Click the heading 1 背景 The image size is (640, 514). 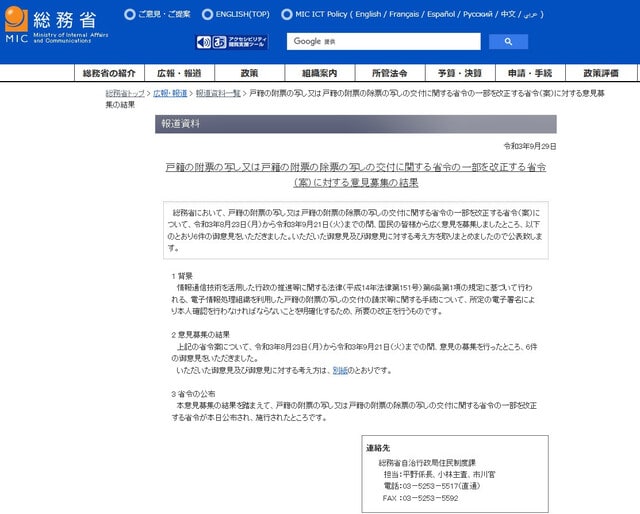coord(182,276)
